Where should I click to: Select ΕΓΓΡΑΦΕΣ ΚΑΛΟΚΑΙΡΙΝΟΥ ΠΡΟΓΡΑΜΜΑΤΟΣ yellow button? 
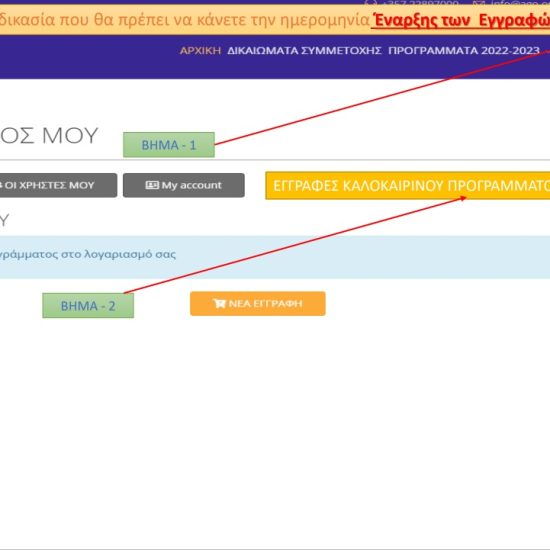(x=408, y=186)
